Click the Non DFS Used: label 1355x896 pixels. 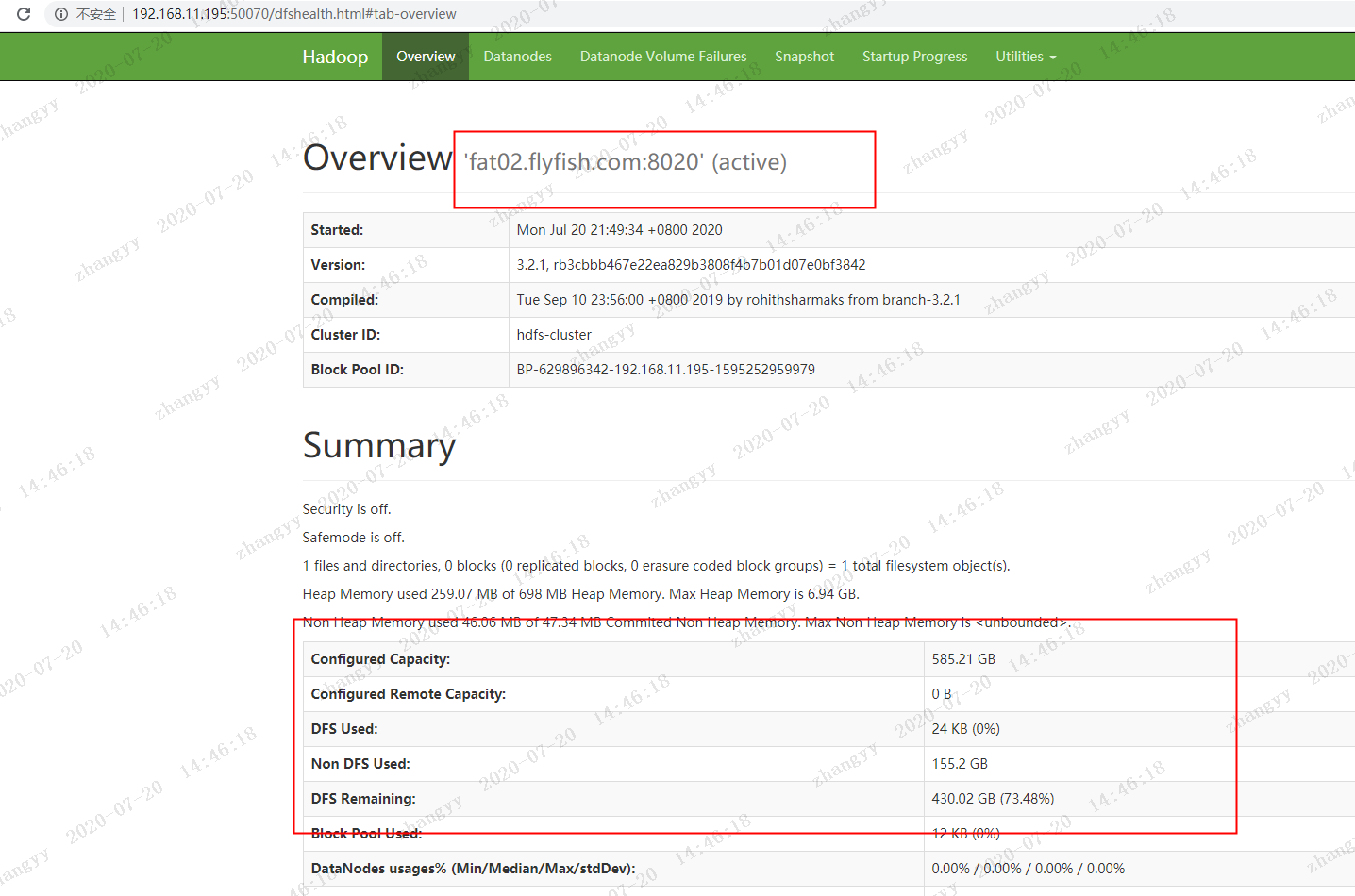point(360,764)
